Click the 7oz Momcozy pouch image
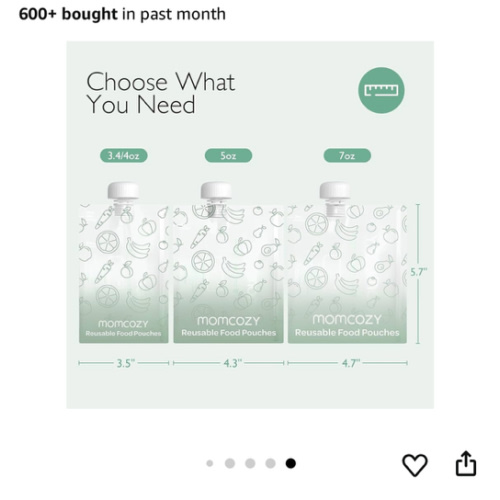This screenshot has height=500, width=500. point(347,263)
